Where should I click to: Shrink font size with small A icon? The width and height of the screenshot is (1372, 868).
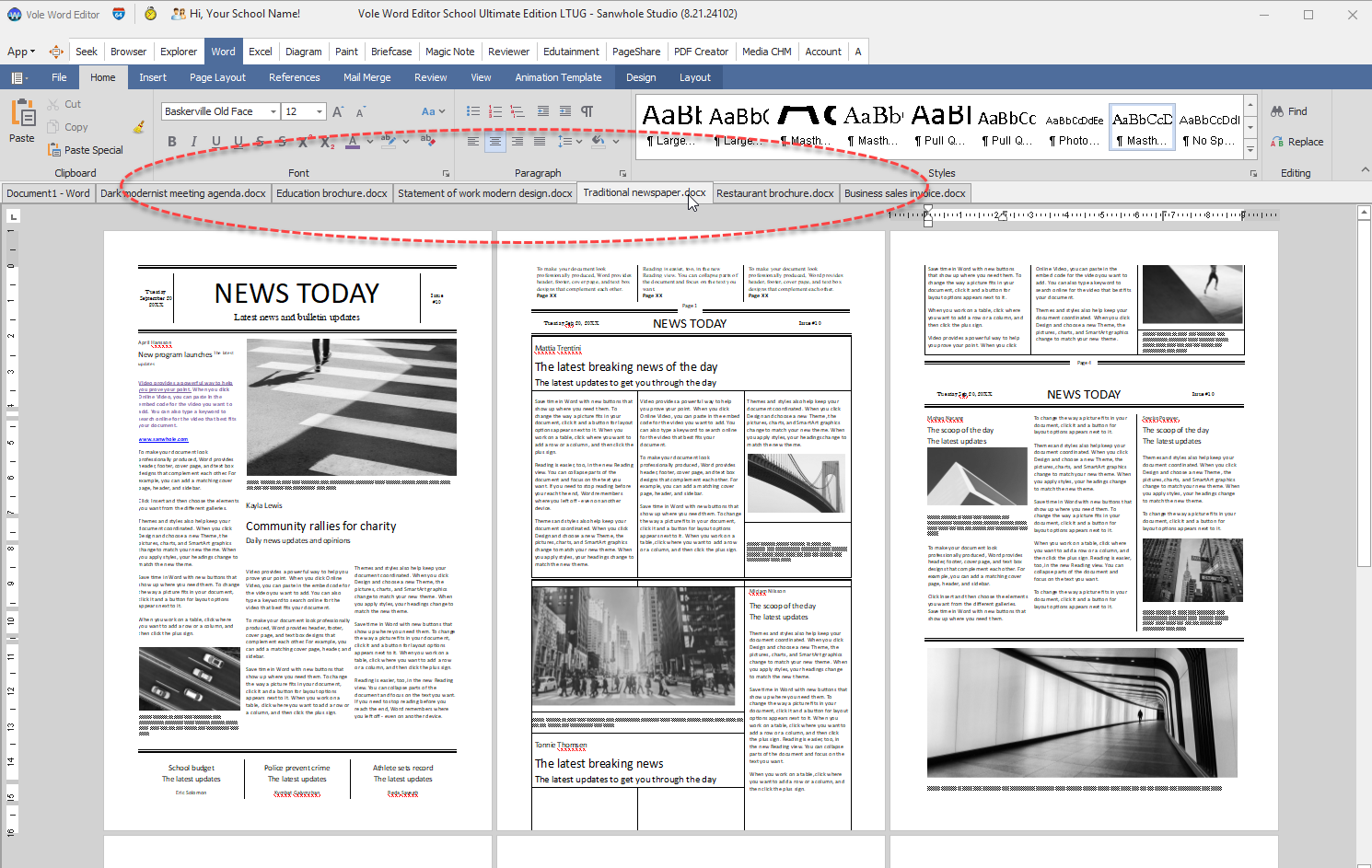click(360, 111)
